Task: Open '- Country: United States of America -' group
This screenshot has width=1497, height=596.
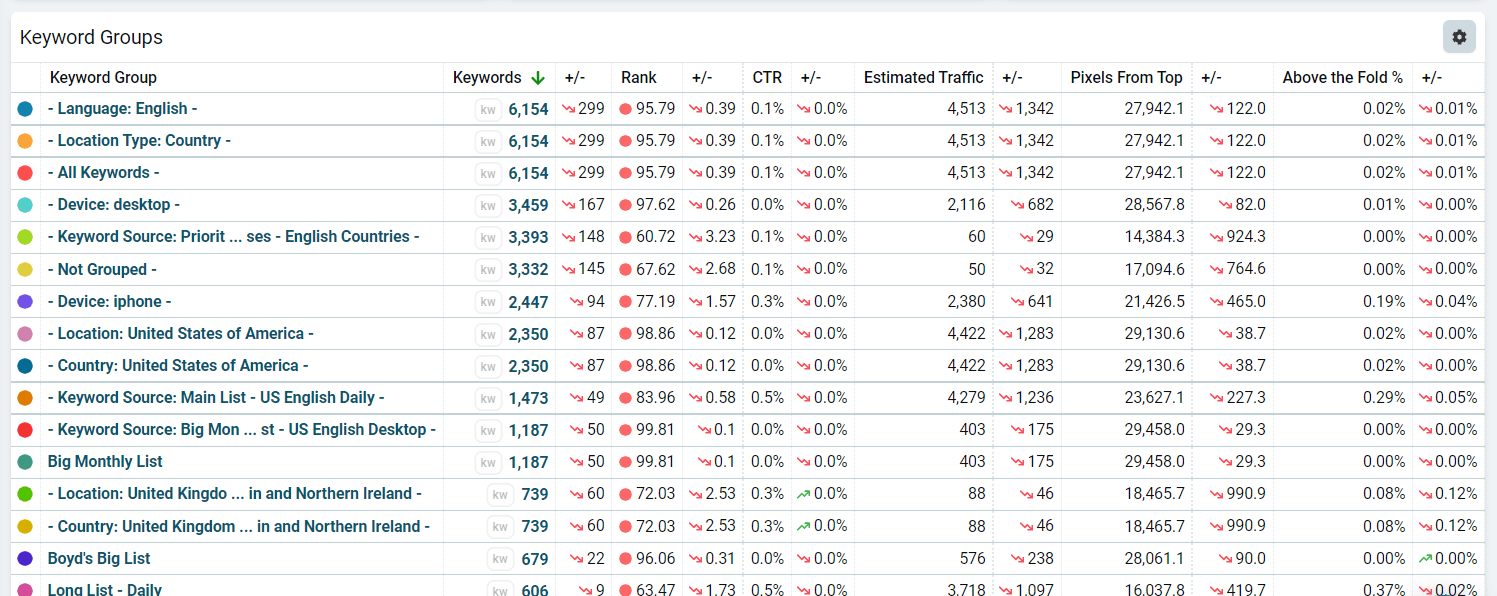Action: click(178, 365)
